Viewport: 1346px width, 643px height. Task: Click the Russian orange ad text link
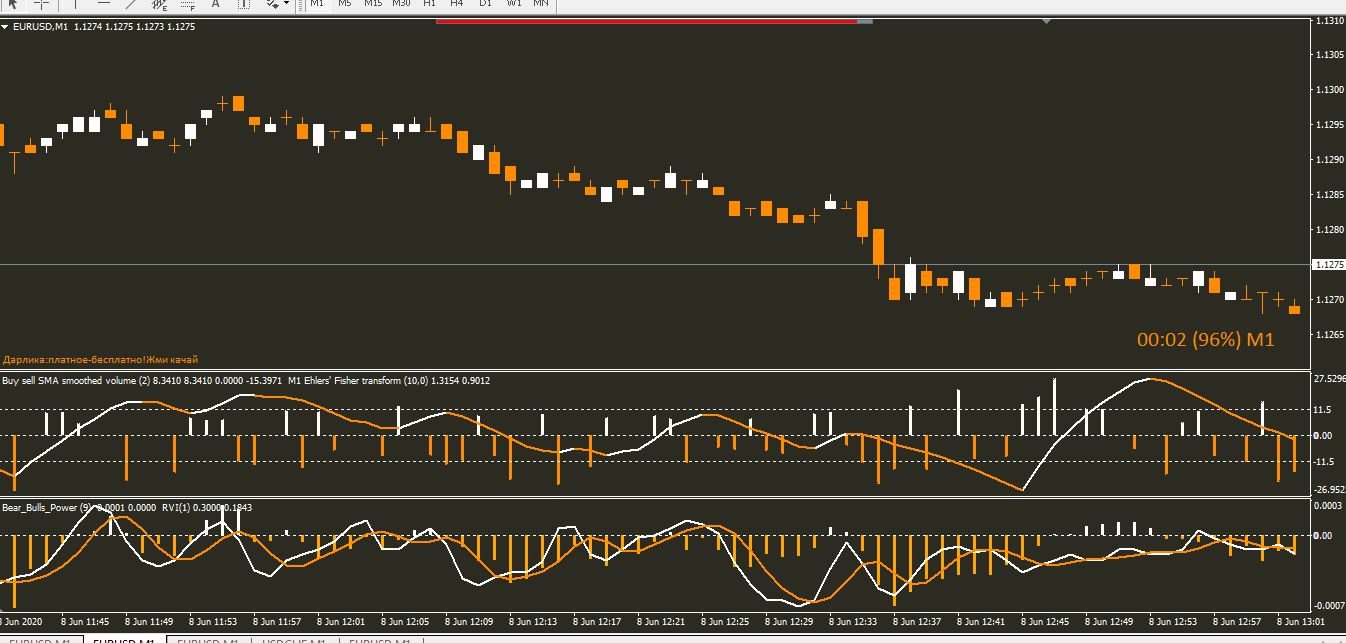pos(101,359)
